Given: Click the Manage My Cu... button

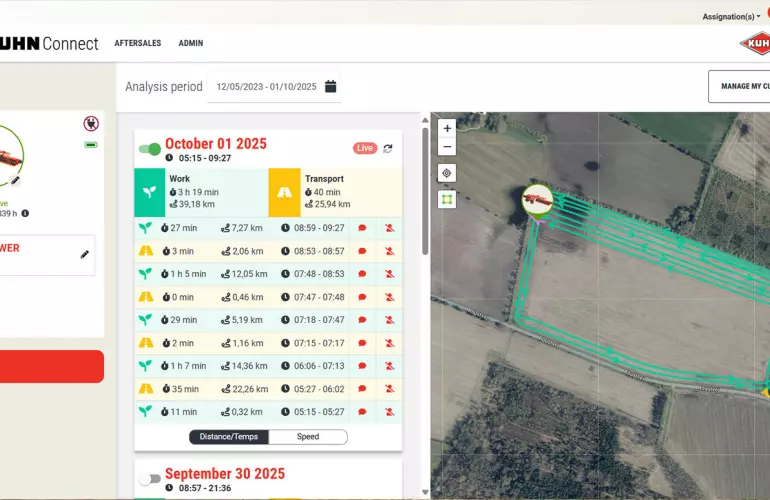Looking at the screenshot, I should 741,86.
